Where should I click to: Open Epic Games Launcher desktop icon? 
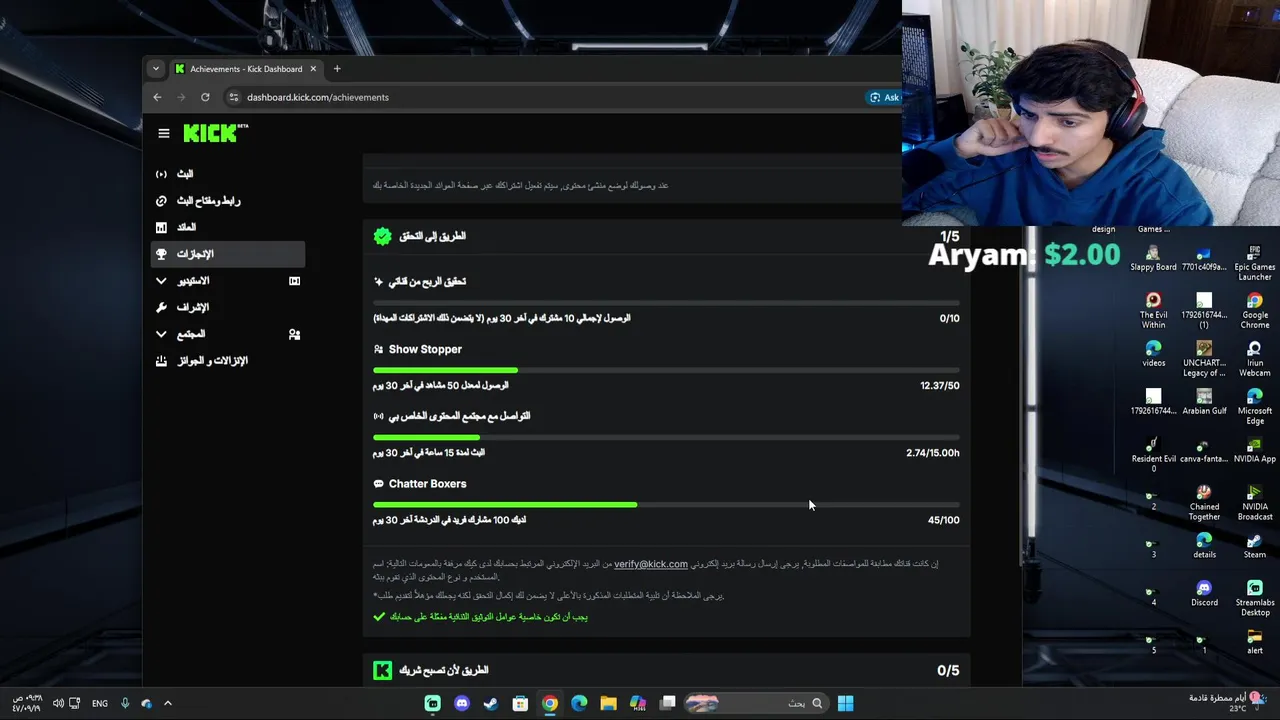click(1255, 262)
